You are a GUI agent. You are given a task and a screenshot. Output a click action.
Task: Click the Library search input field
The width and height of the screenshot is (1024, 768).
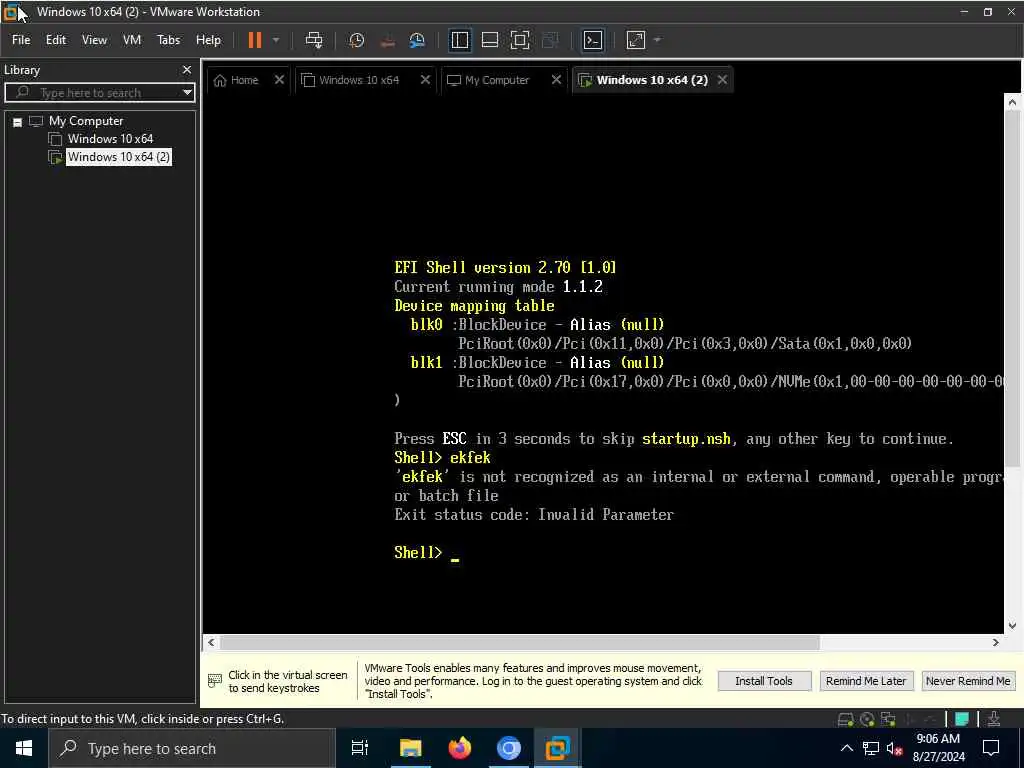pos(91,93)
